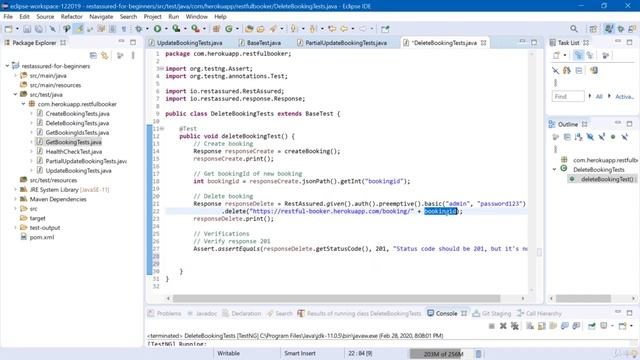Run the program with green Run icon
This screenshot has height=360, width=640.
click(157, 29)
